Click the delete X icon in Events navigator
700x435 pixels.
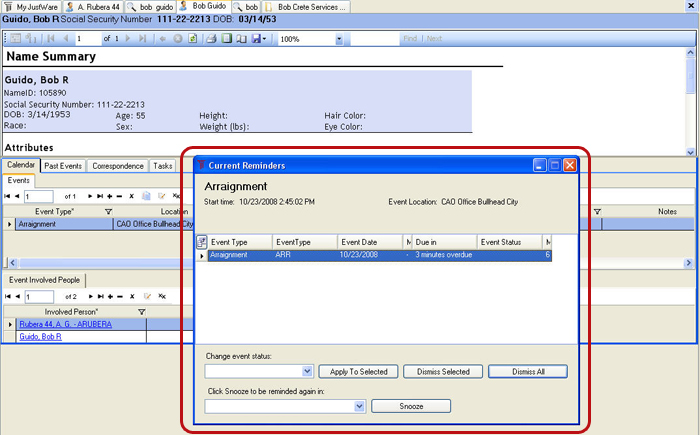coord(132,196)
